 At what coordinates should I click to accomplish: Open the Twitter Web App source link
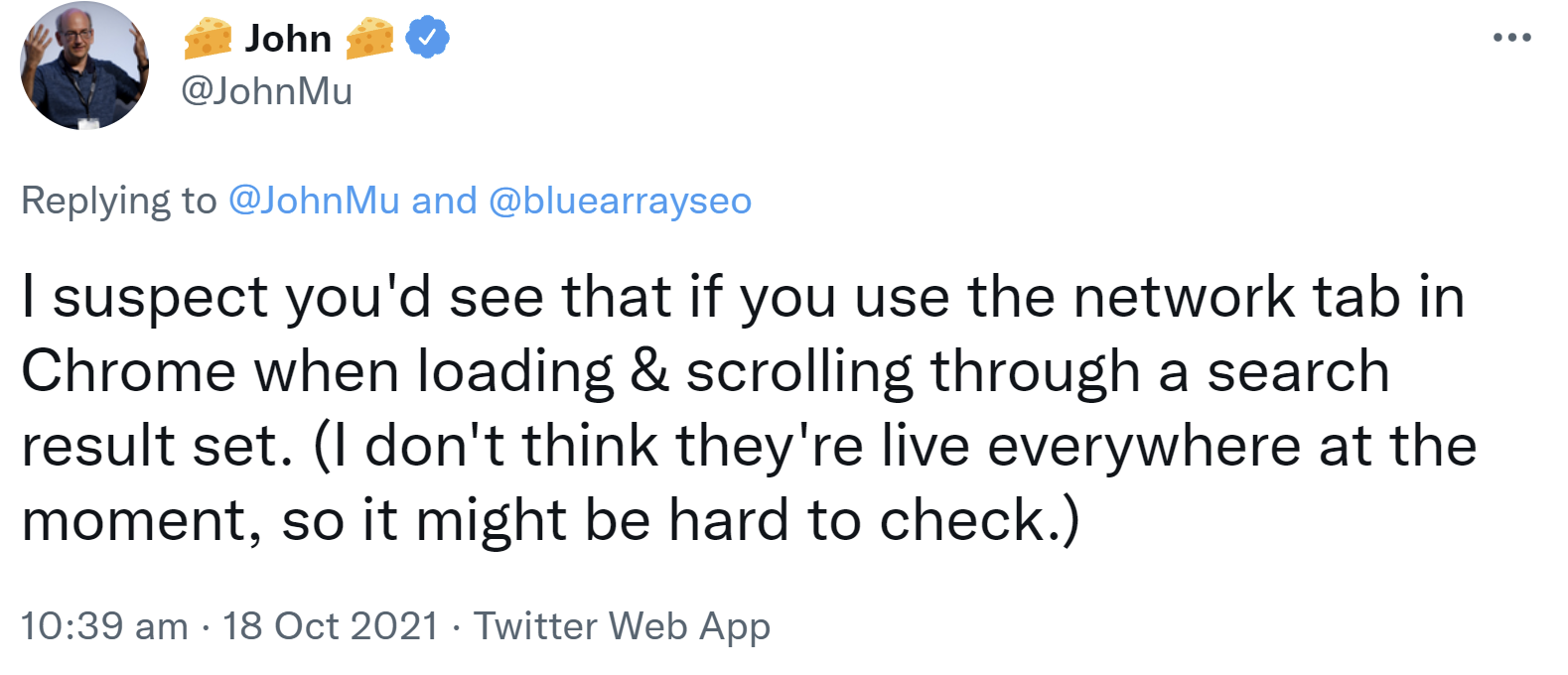pos(622,626)
